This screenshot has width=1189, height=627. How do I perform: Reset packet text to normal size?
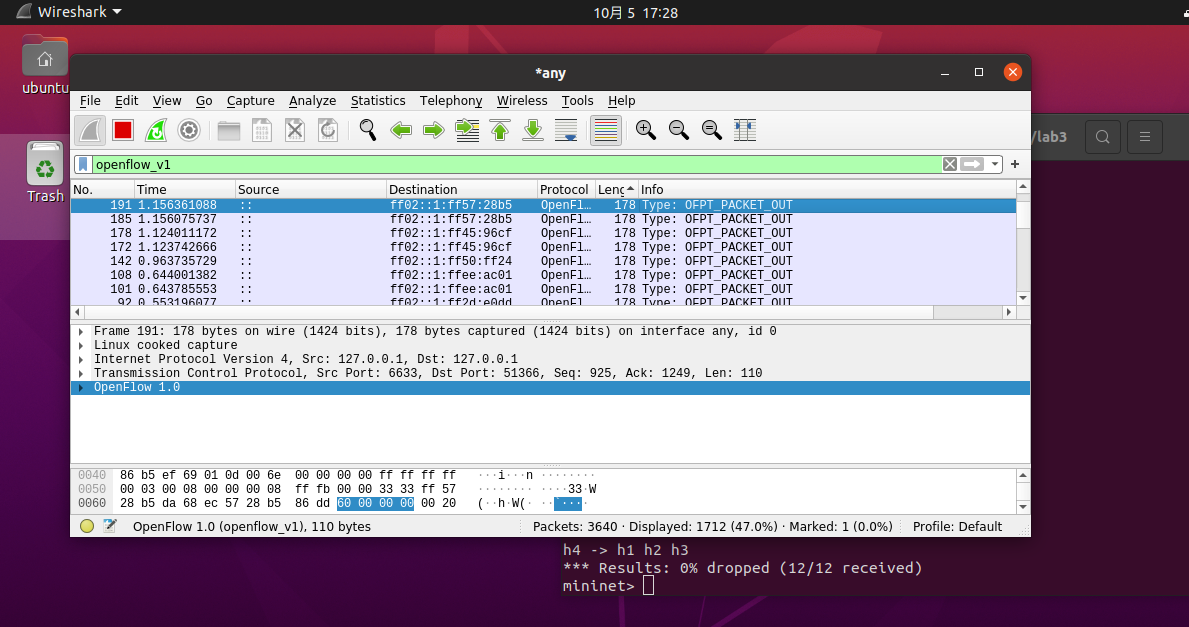coord(711,130)
